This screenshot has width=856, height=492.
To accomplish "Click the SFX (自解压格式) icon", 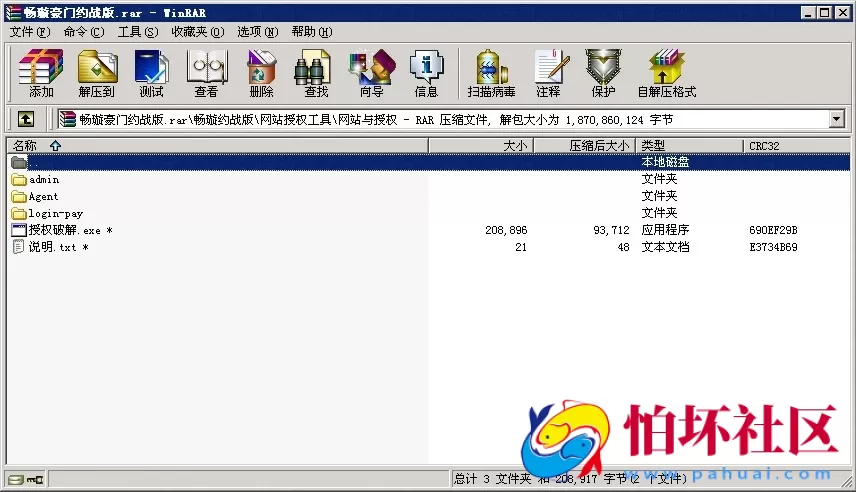I will click(x=667, y=73).
